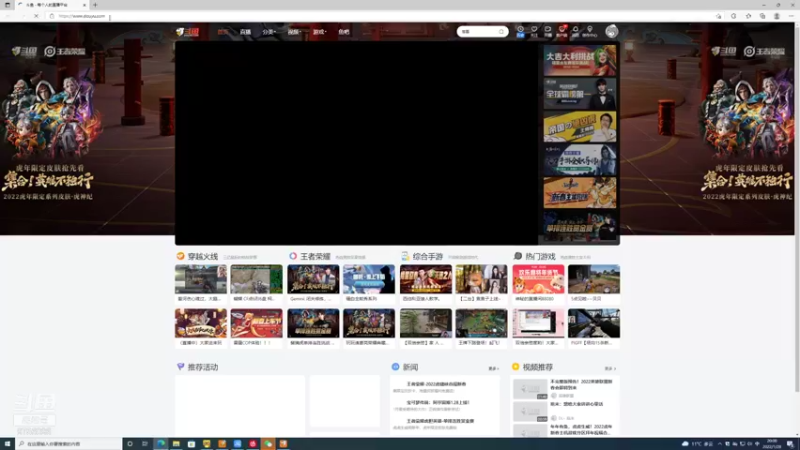Viewport: 800px width, 450px height.
Task: Open a new browser tab with plus
Action: coord(95,5)
